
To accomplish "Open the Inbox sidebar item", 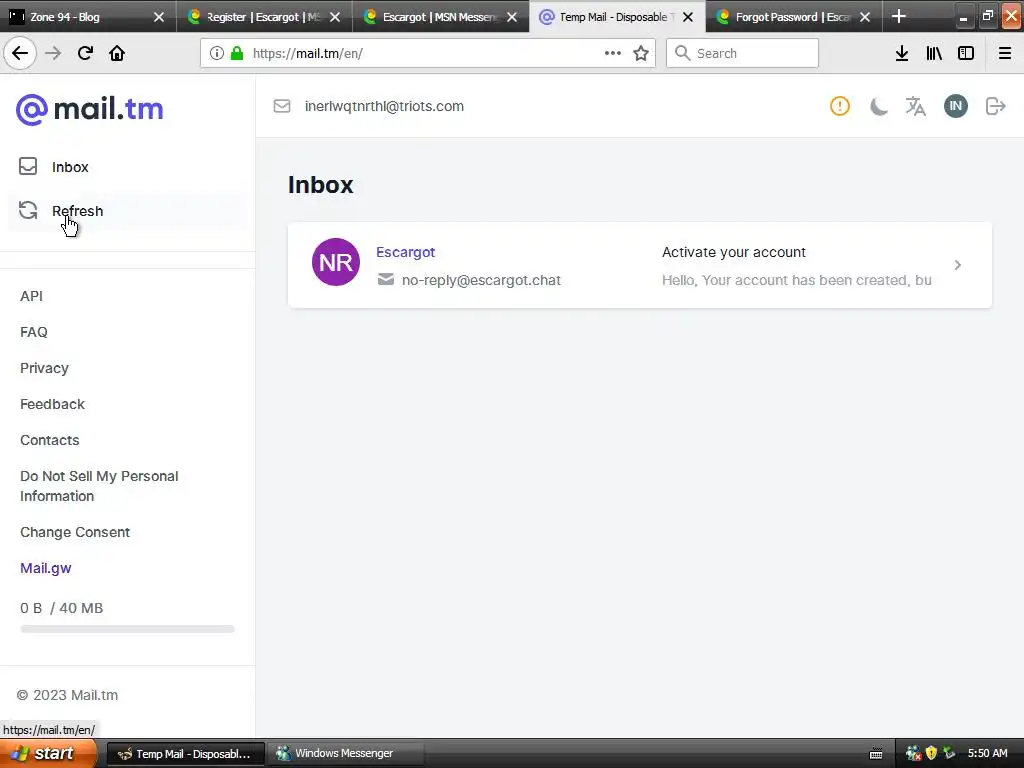I will (x=127, y=167).
